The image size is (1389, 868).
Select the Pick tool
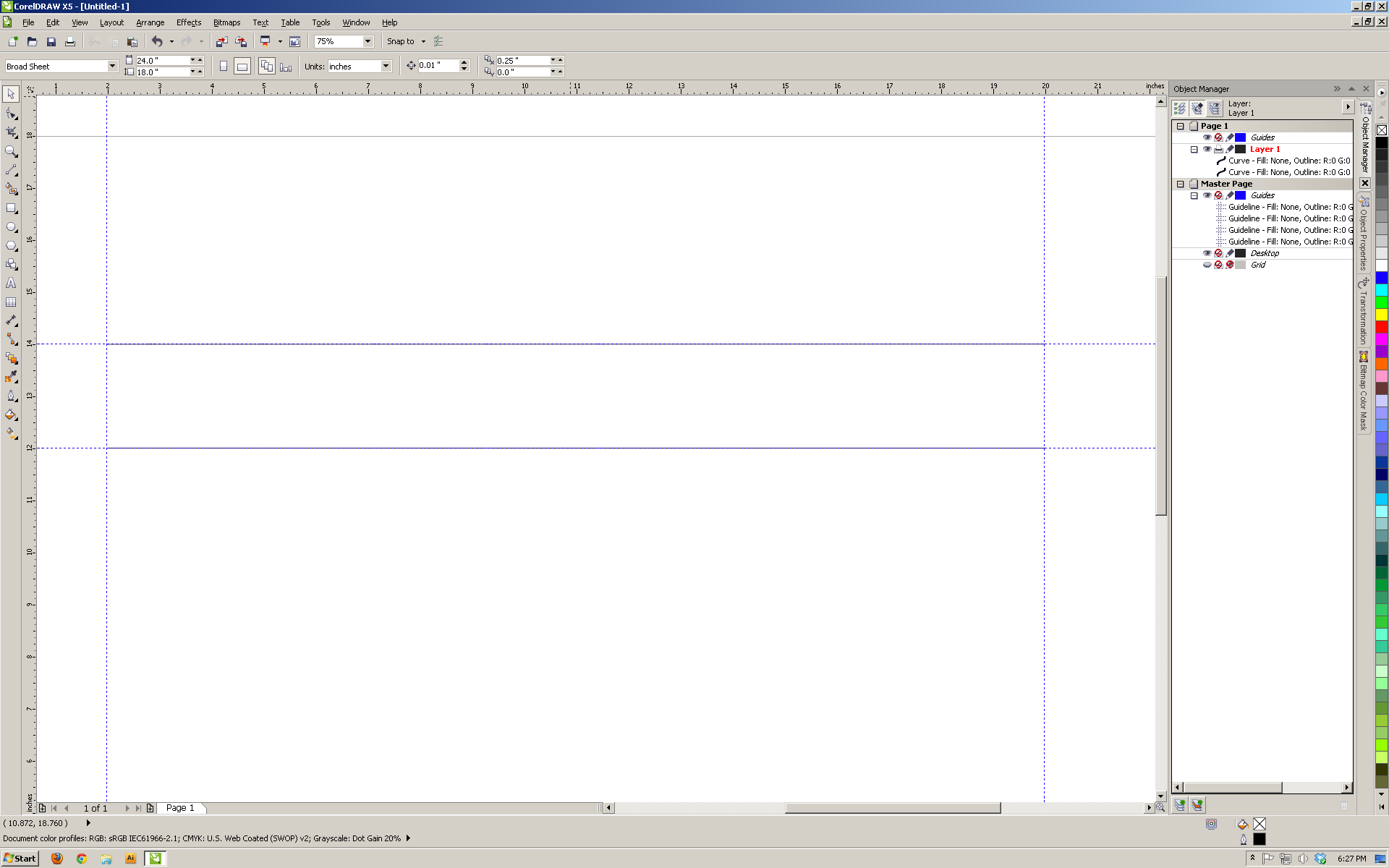[x=11, y=94]
